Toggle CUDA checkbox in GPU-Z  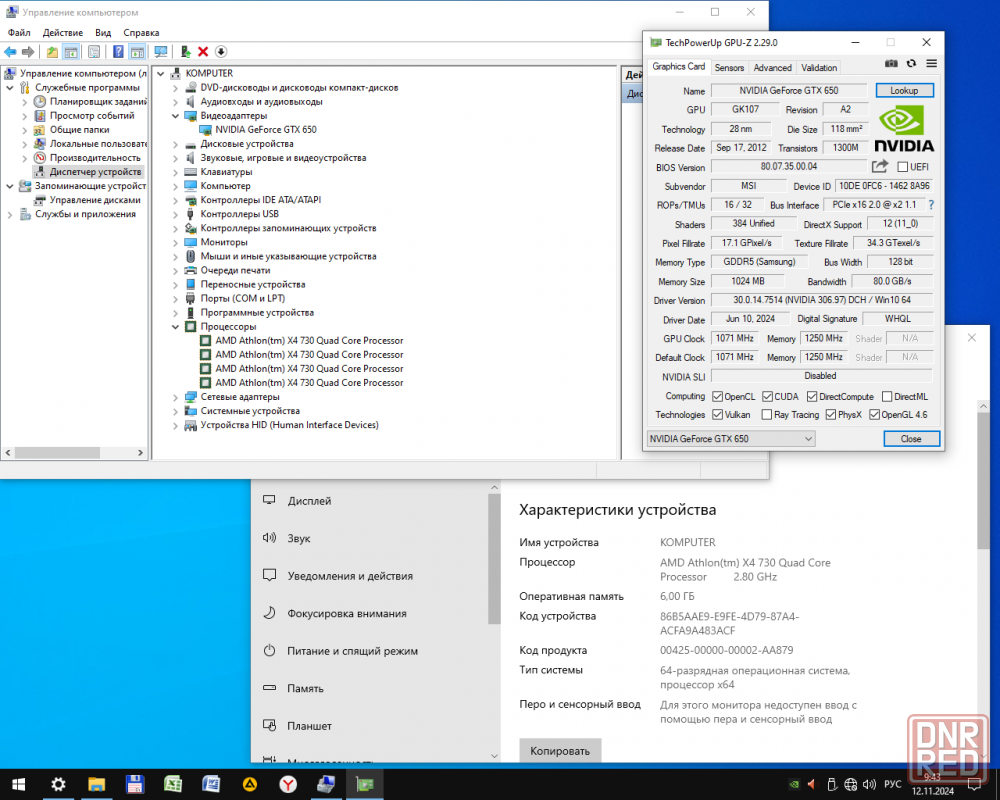pyautogui.click(x=767, y=396)
